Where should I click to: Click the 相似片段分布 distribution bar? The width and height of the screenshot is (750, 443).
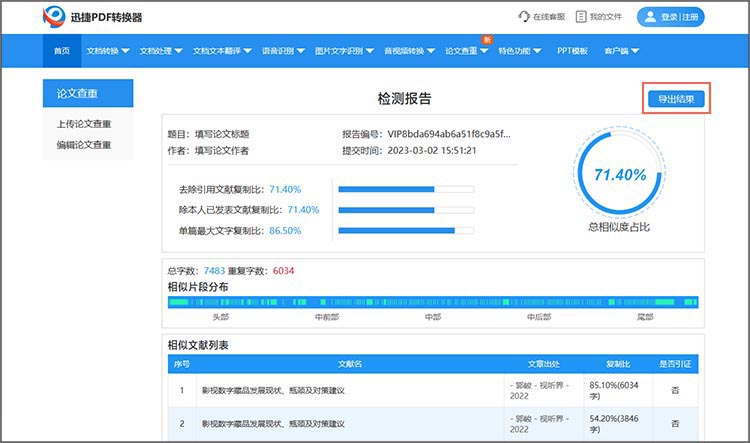click(x=433, y=302)
